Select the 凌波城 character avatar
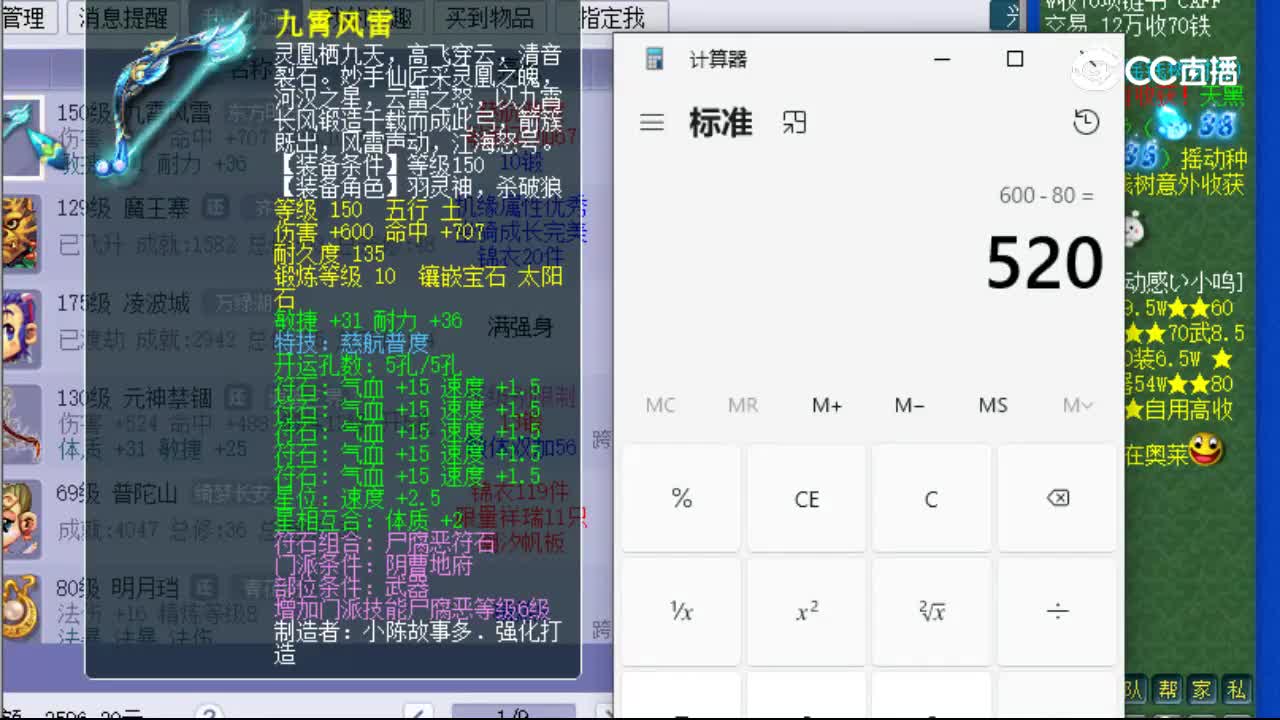1280x720 pixels. [19, 327]
